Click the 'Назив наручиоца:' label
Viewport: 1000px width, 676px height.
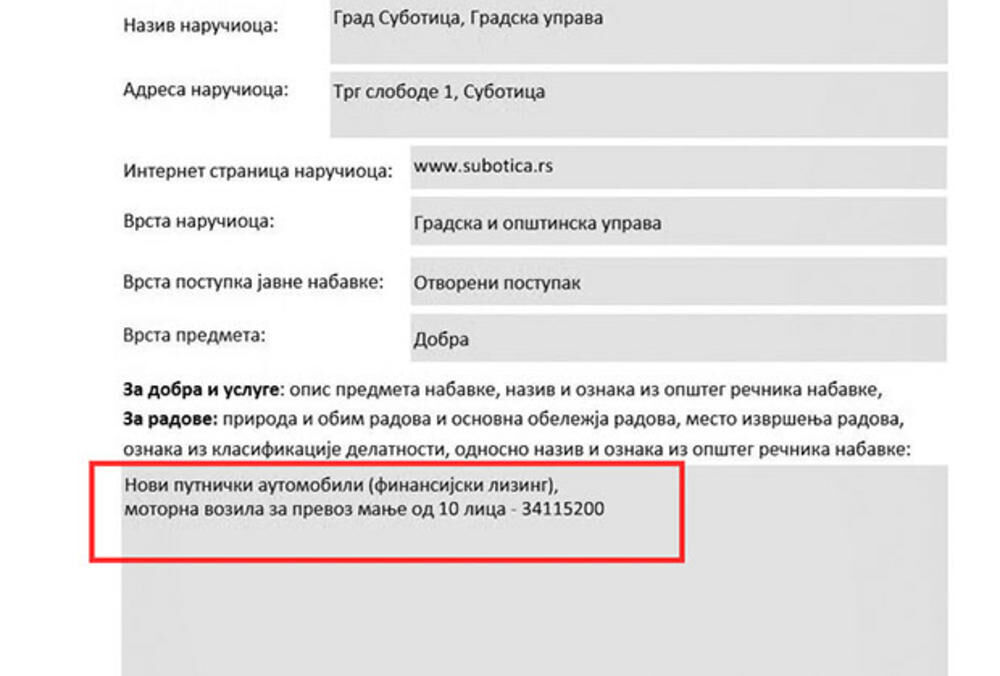pyautogui.click(x=201, y=25)
